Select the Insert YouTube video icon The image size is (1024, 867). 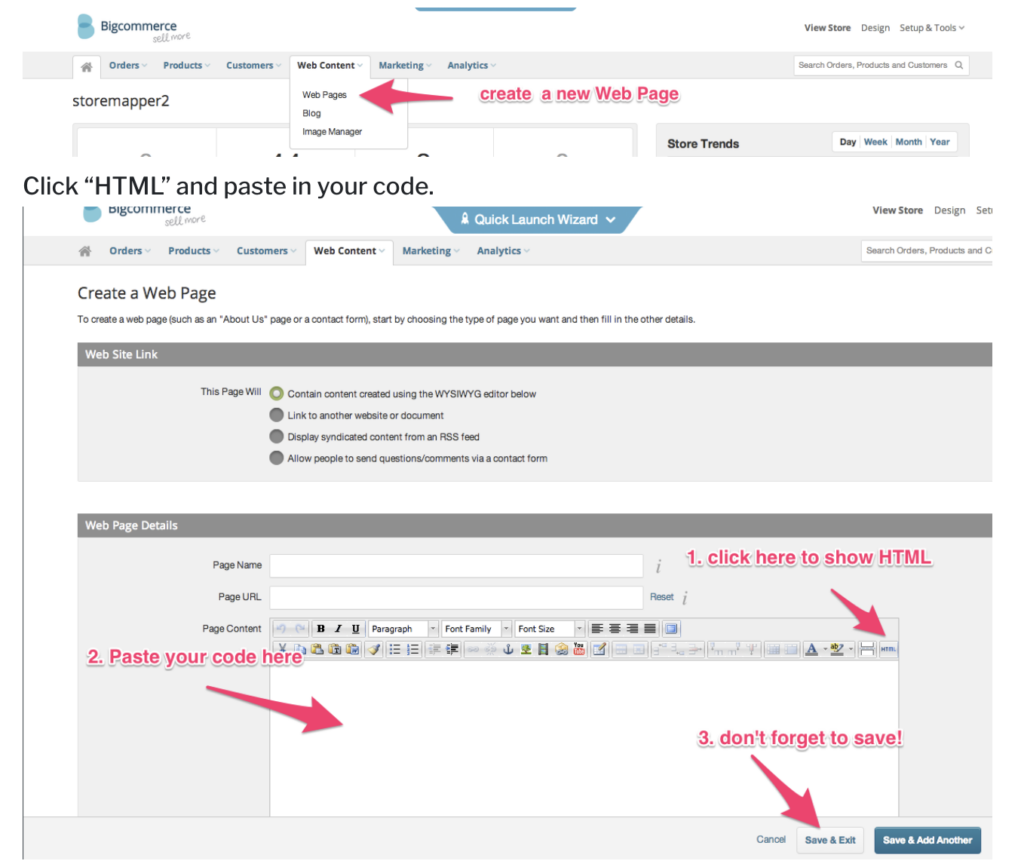point(578,648)
